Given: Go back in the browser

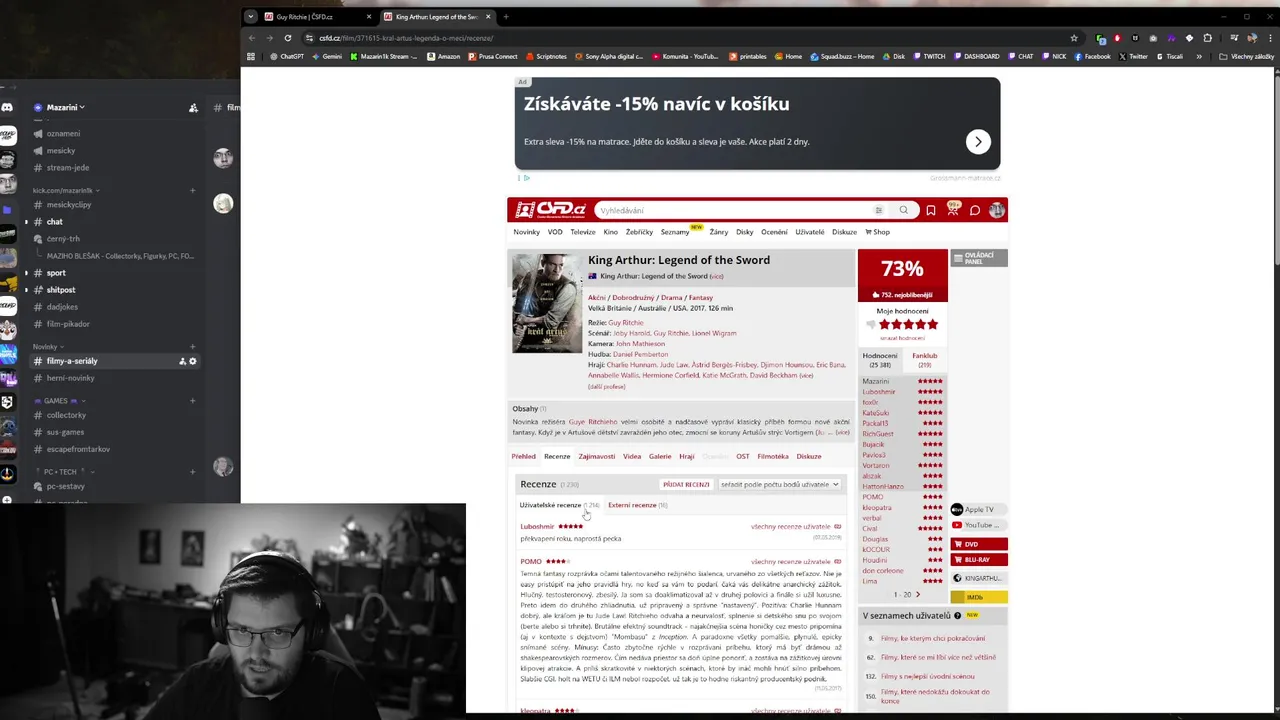Looking at the screenshot, I should [x=252, y=38].
